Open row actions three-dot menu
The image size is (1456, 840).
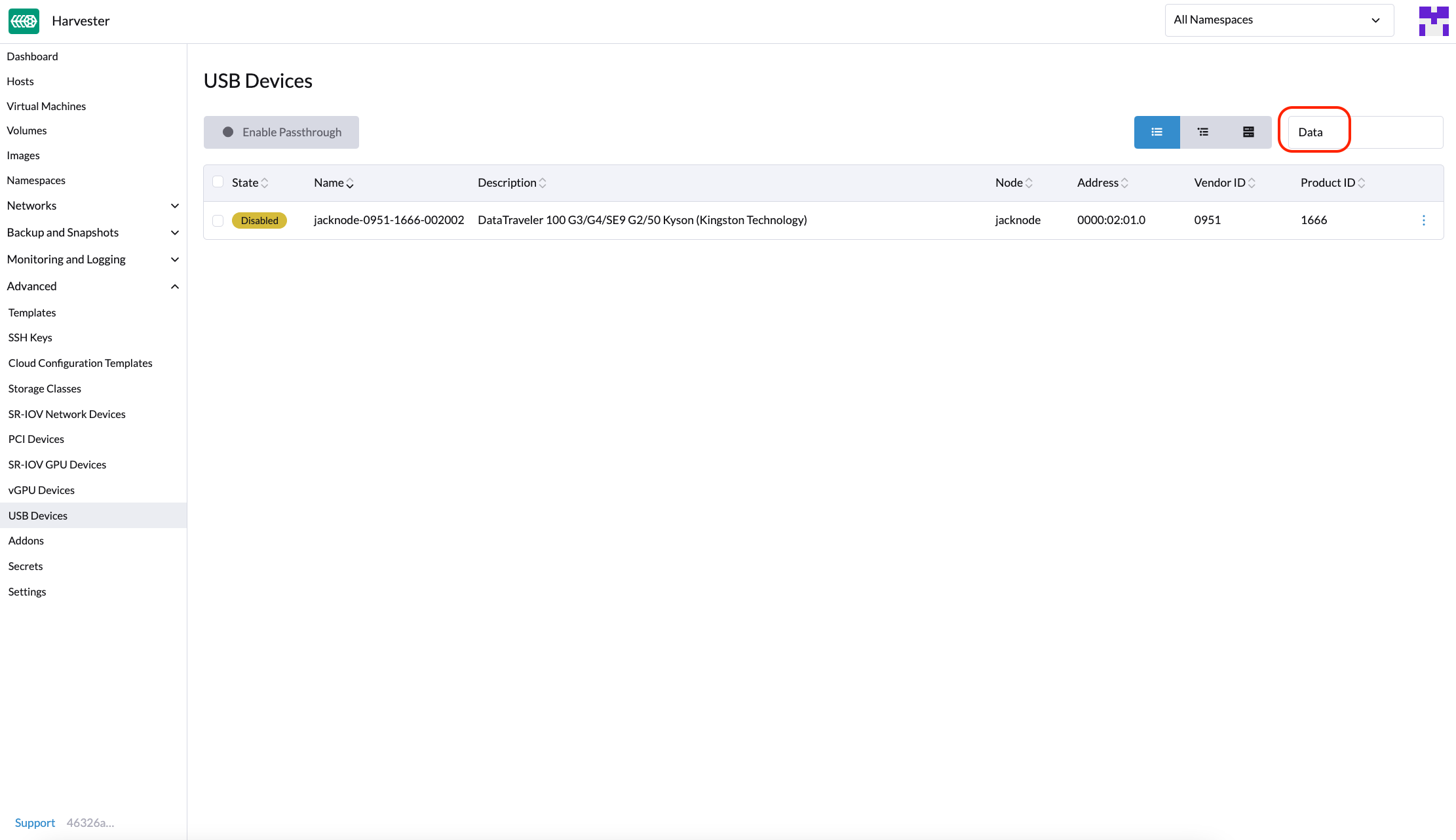[1423, 221]
